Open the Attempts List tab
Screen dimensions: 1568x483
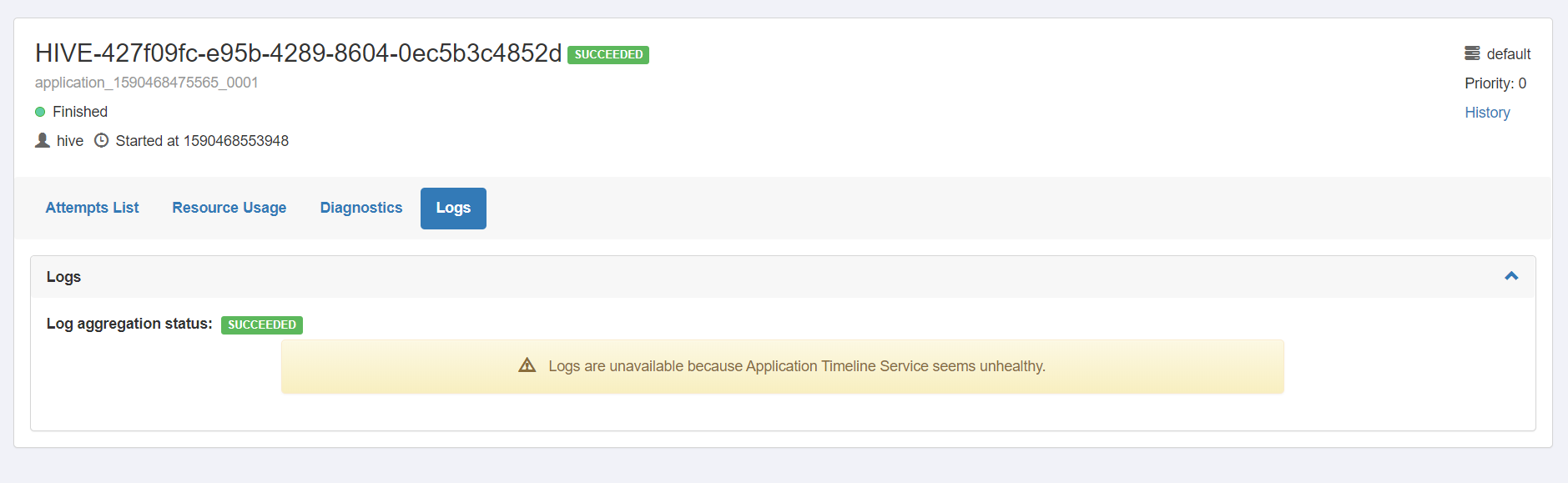(x=92, y=208)
